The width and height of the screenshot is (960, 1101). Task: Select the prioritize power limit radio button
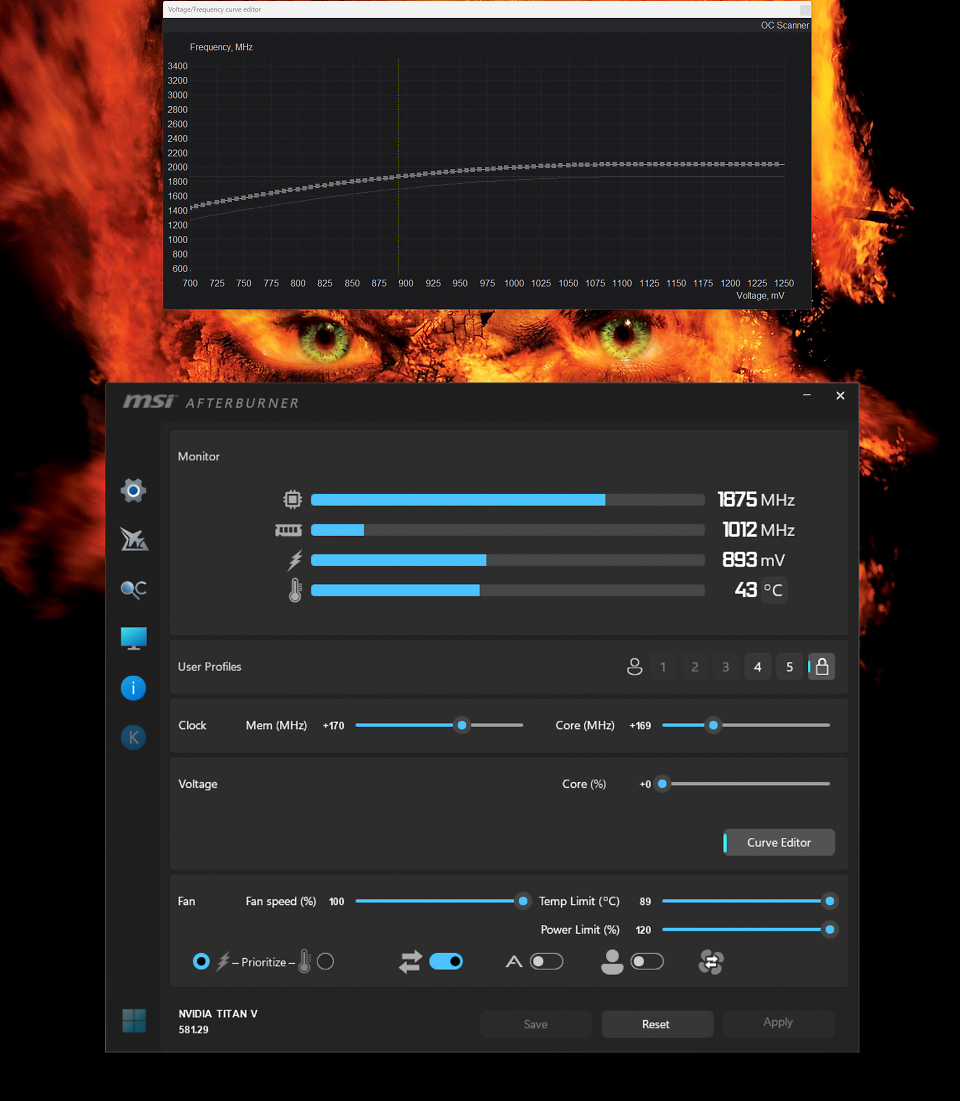coord(201,961)
